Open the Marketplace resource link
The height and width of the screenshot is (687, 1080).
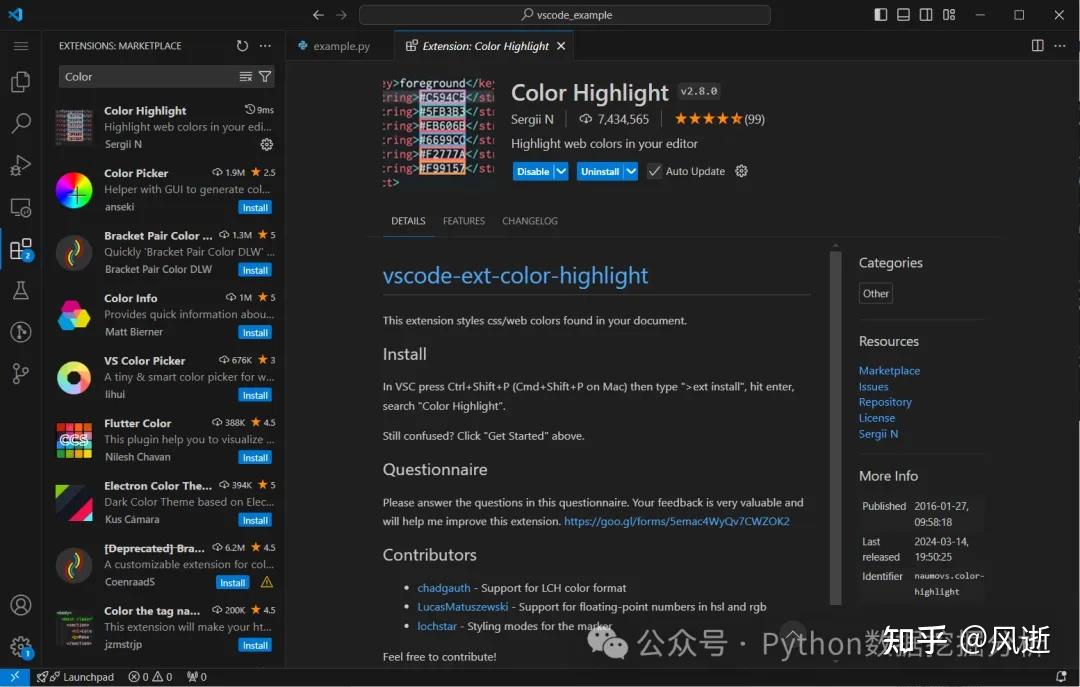[x=889, y=370]
